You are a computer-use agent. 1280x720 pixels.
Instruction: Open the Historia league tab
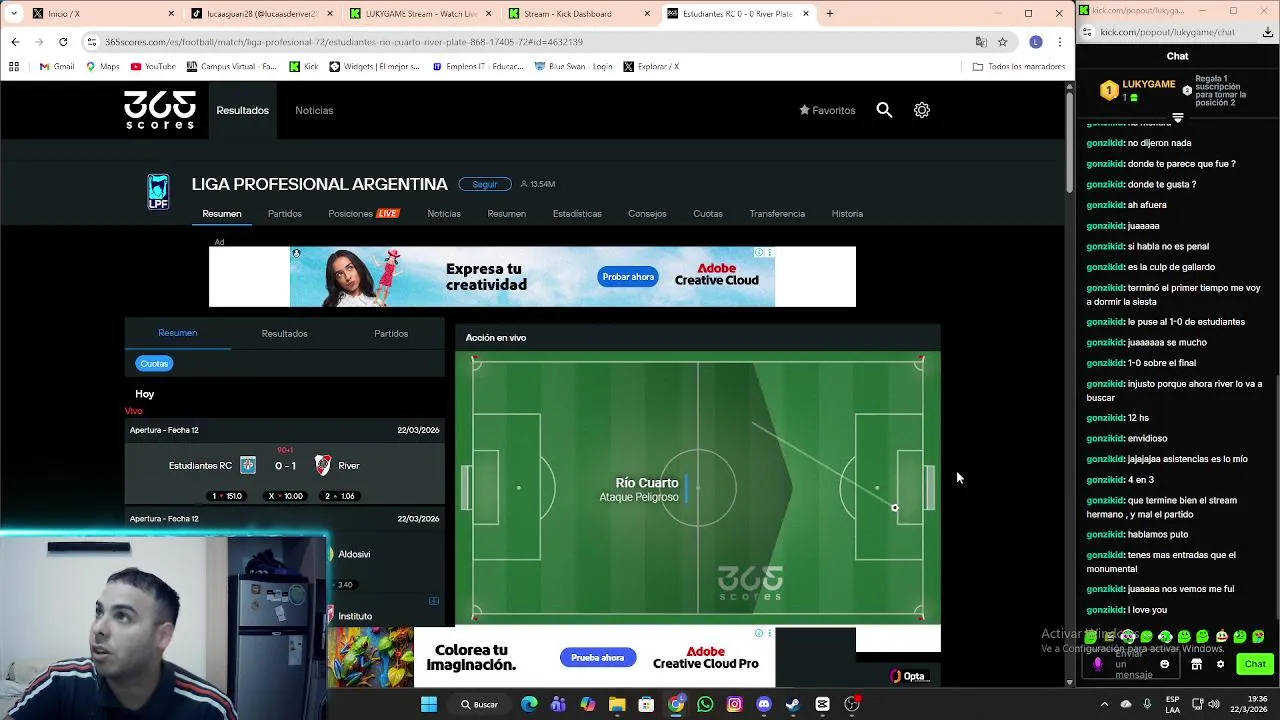[x=847, y=214]
